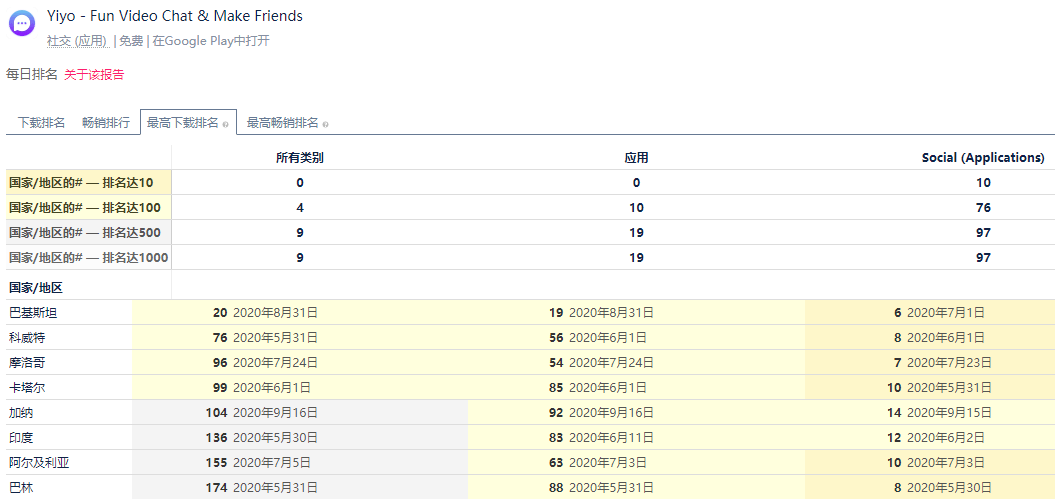Click 摩洛哥 all-category rank 96 cell
Image resolution: width=1055 pixels, height=499 pixels.
tap(300, 362)
